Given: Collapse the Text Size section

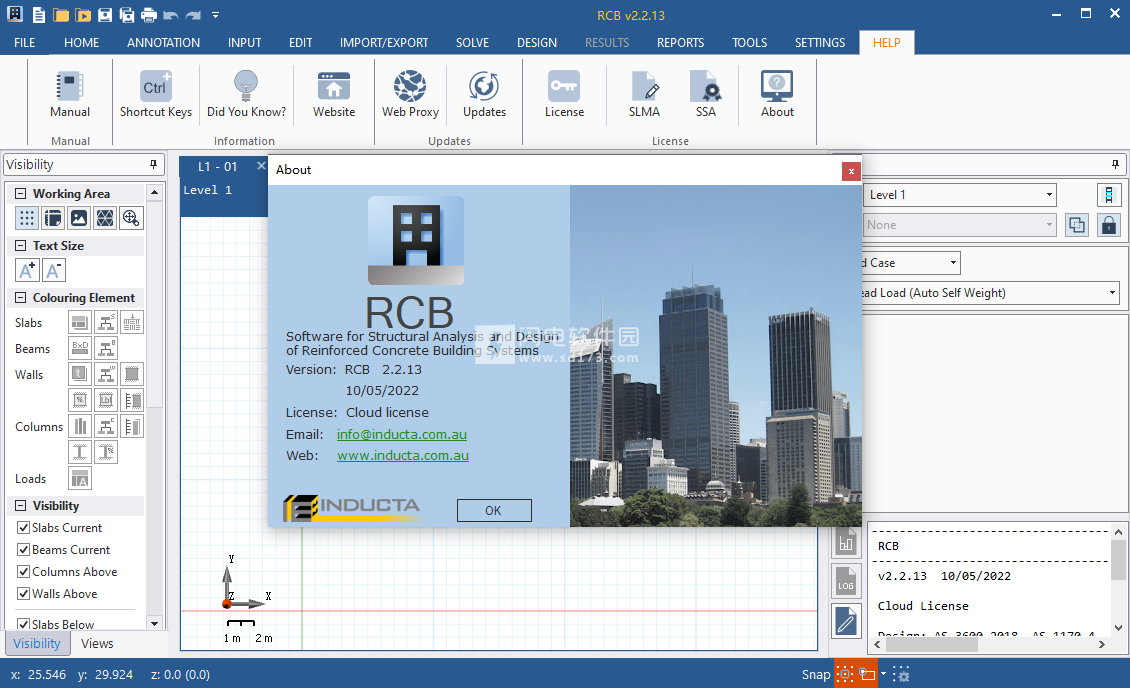Looking at the screenshot, I should [20, 246].
